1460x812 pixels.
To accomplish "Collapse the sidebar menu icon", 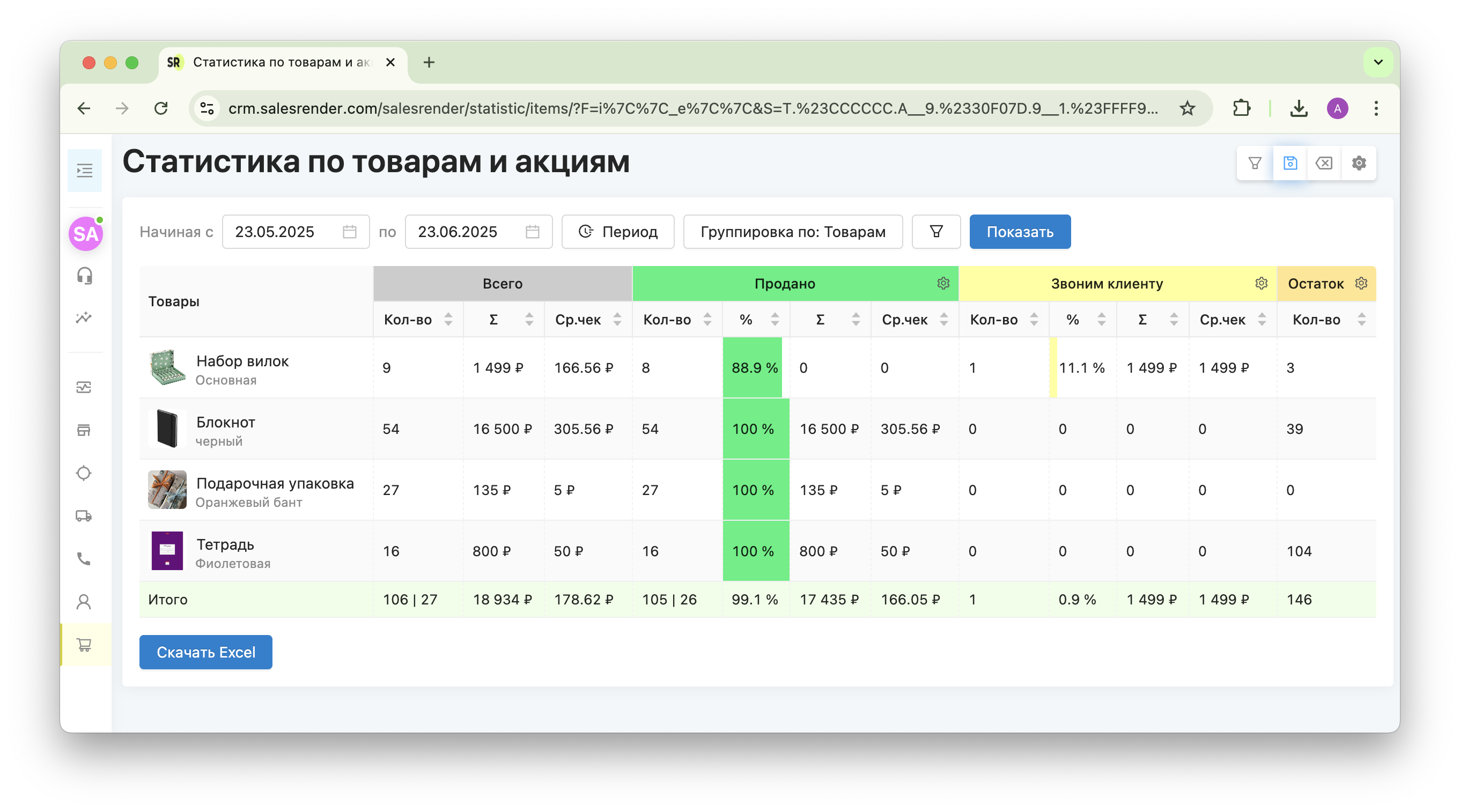I will 84,171.
